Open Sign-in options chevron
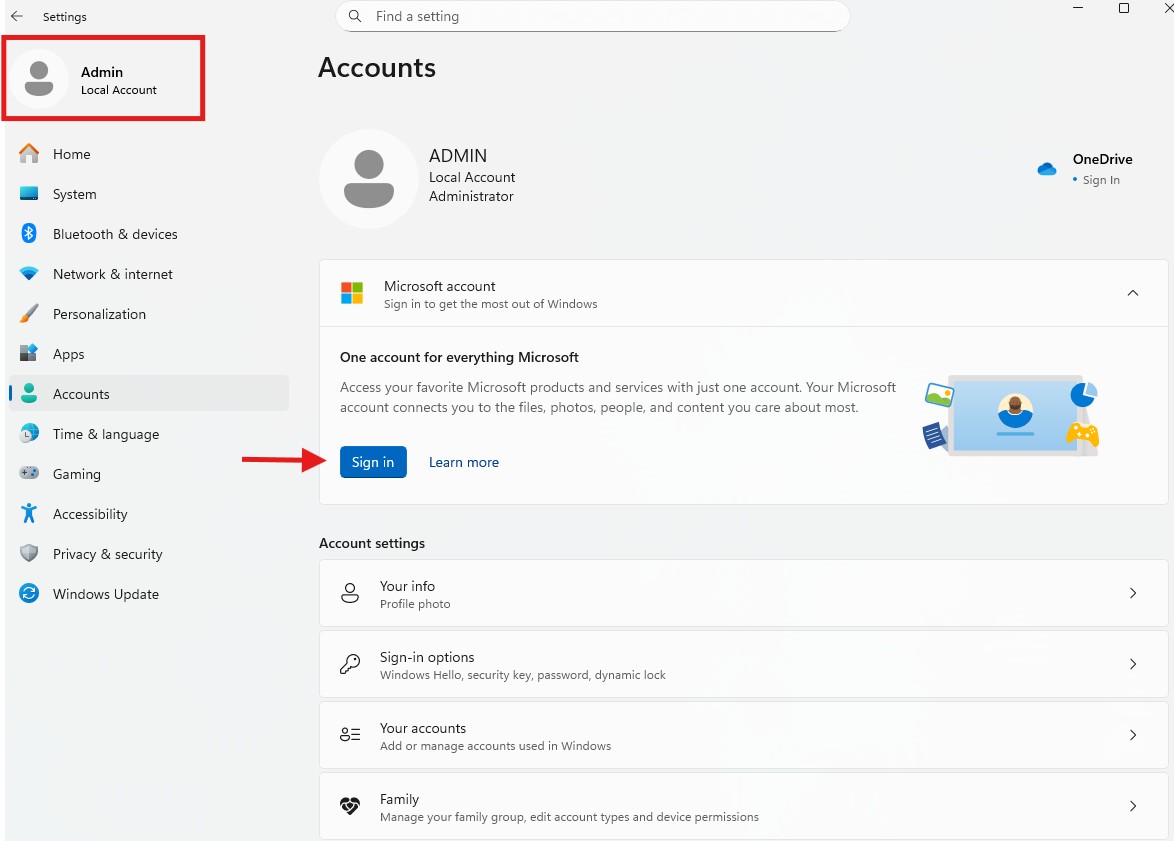 coord(1132,664)
